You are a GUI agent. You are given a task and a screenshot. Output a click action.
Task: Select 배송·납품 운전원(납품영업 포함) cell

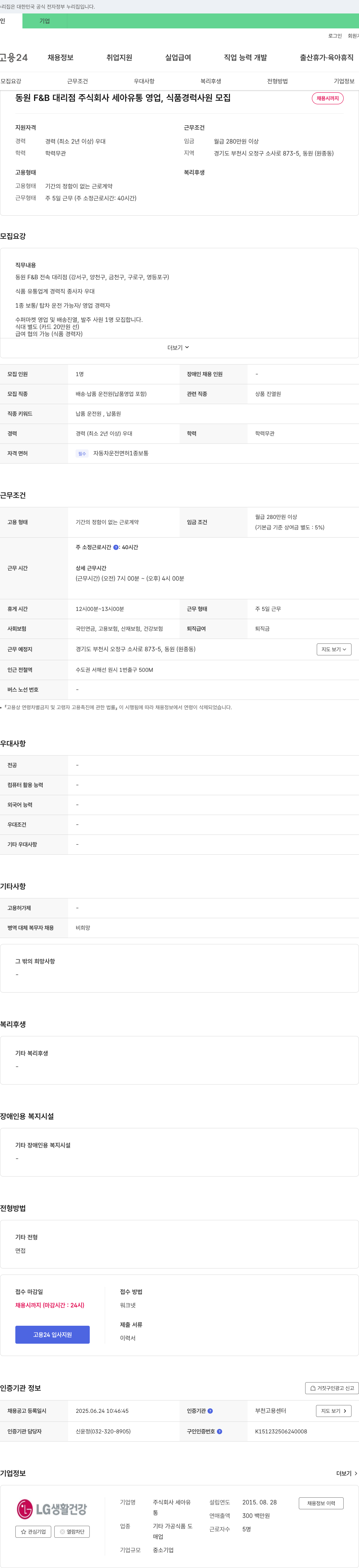tap(111, 394)
